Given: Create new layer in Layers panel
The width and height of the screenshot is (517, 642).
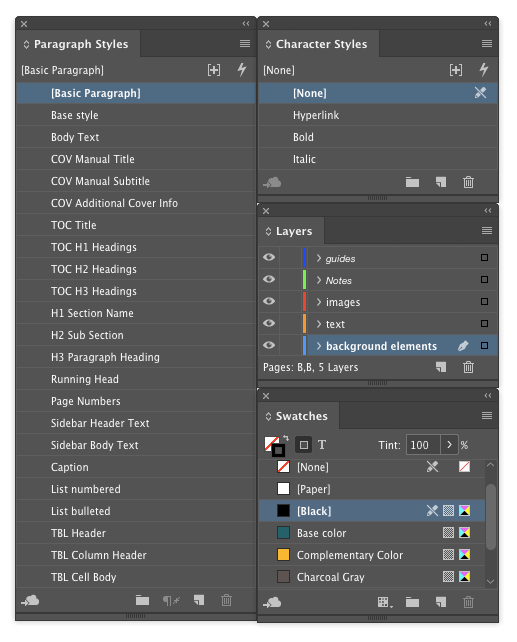Looking at the screenshot, I should click(441, 367).
